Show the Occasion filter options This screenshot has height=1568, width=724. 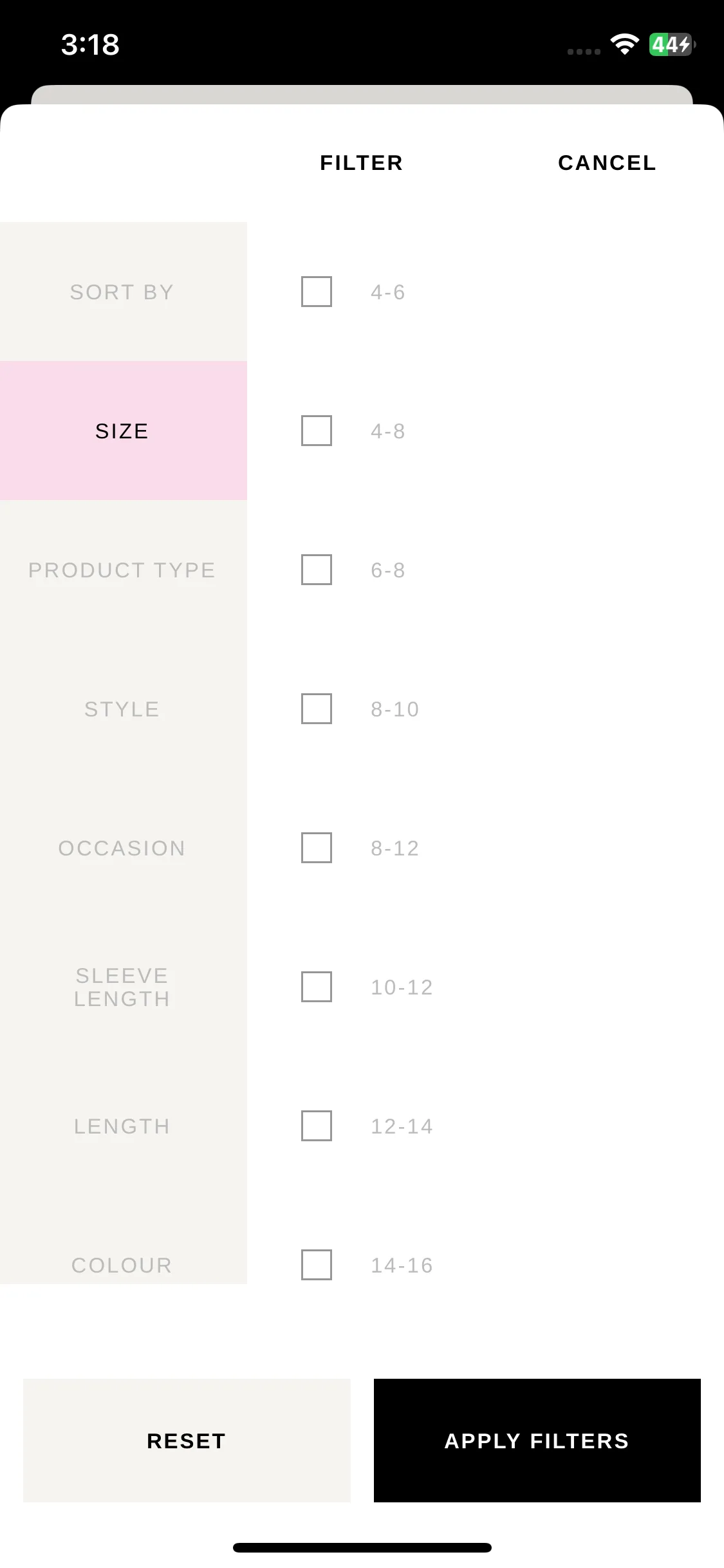click(124, 848)
